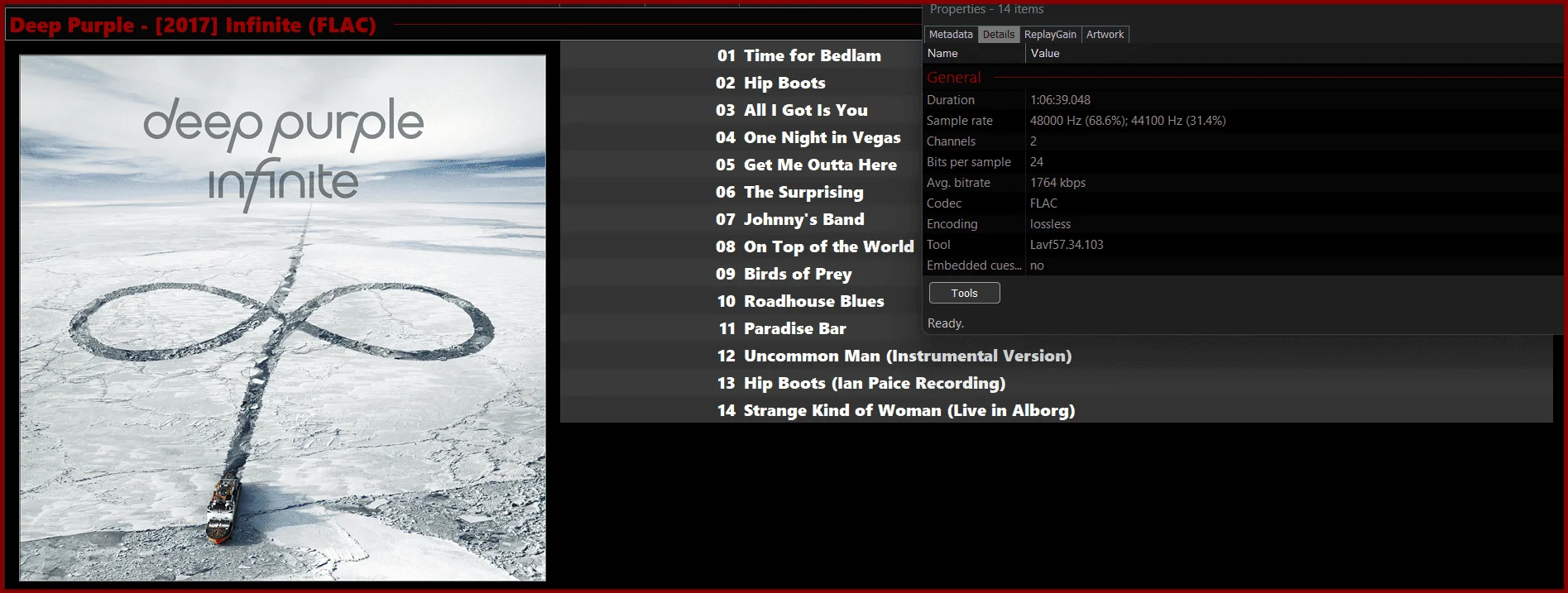Select the Channels row
The image size is (1568, 593).
[x=1243, y=141]
